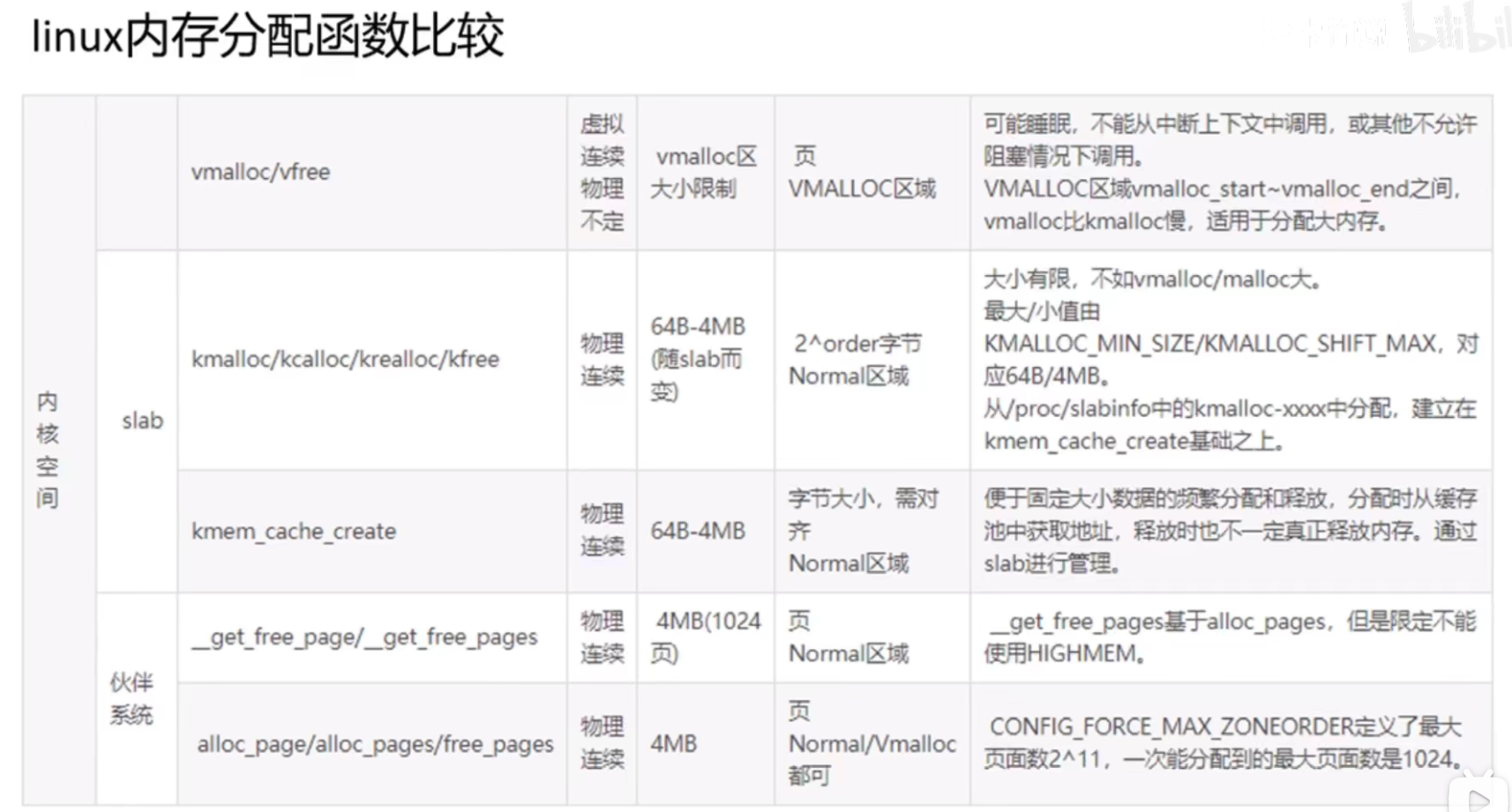Image resolution: width=1512 pixels, height=812 pixels.
Task: Click the '页 VMALLOC区域' cell
Action: click(862, 173)
